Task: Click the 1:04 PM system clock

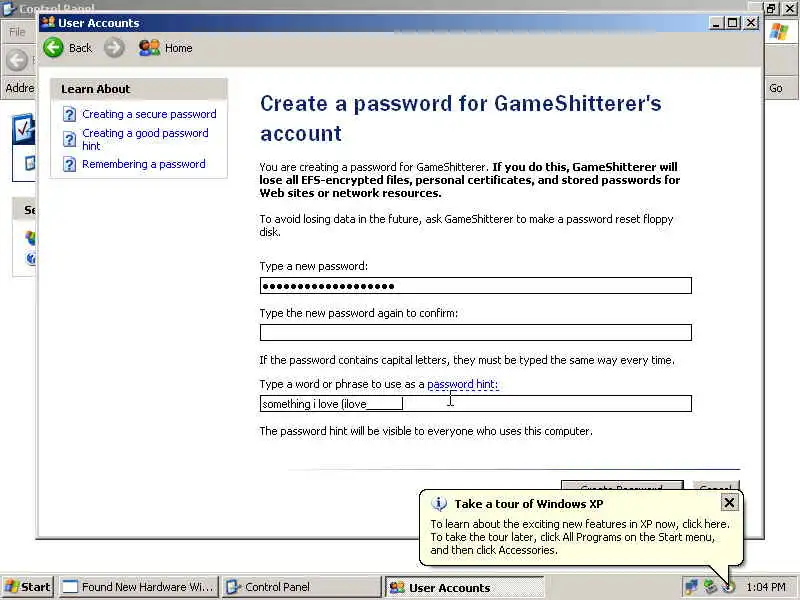Action: coord(766,587)
